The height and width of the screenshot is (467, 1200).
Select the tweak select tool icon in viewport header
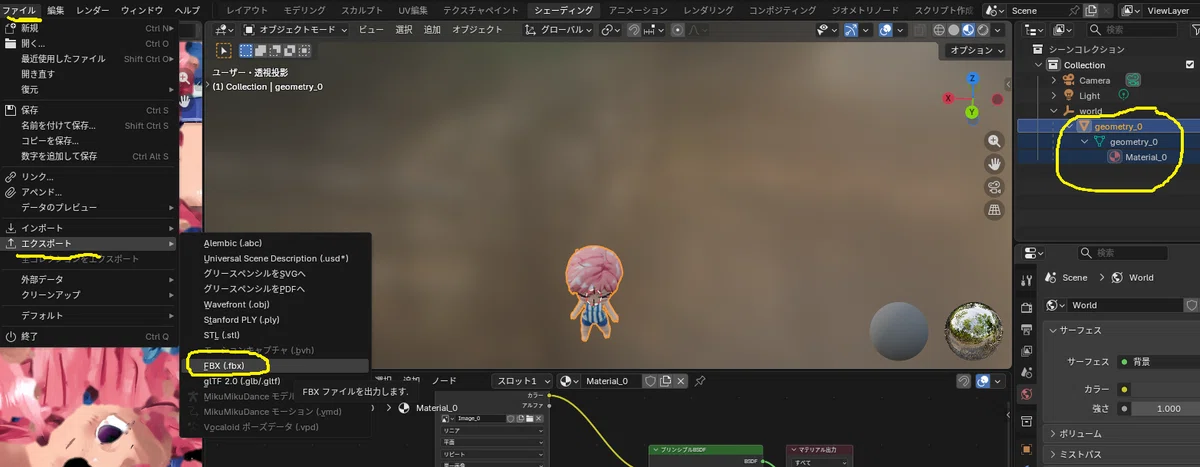coord(224,50)
